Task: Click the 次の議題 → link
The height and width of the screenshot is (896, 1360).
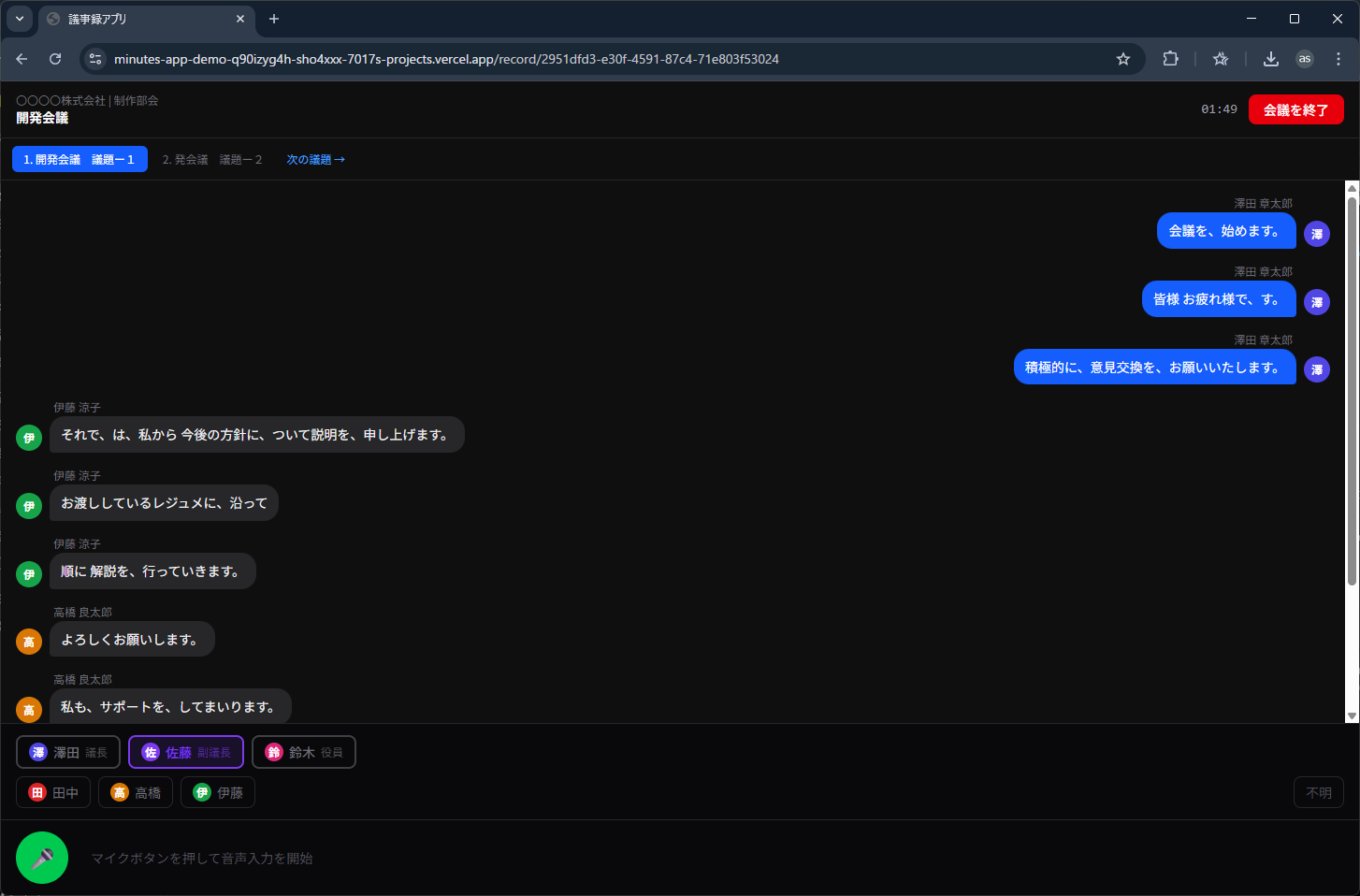Action: [315, 160]
